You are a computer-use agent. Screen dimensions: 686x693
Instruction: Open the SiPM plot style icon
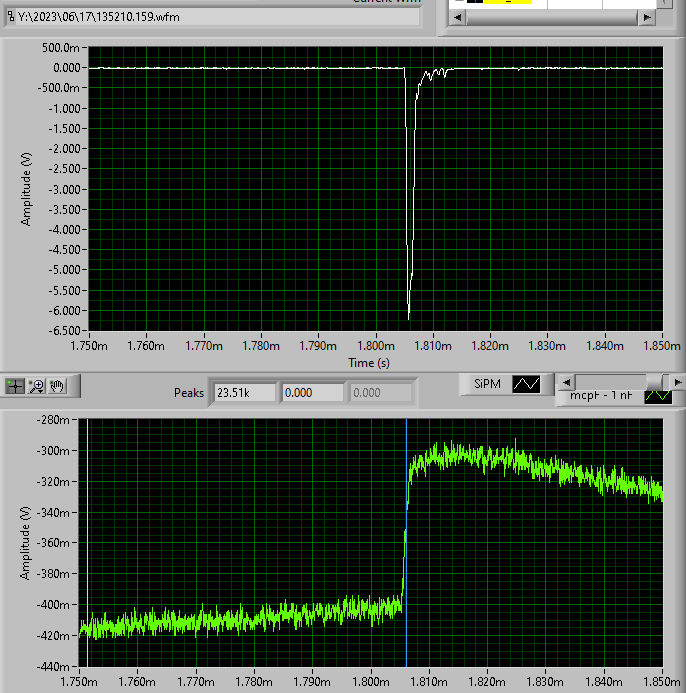point(526,384)
